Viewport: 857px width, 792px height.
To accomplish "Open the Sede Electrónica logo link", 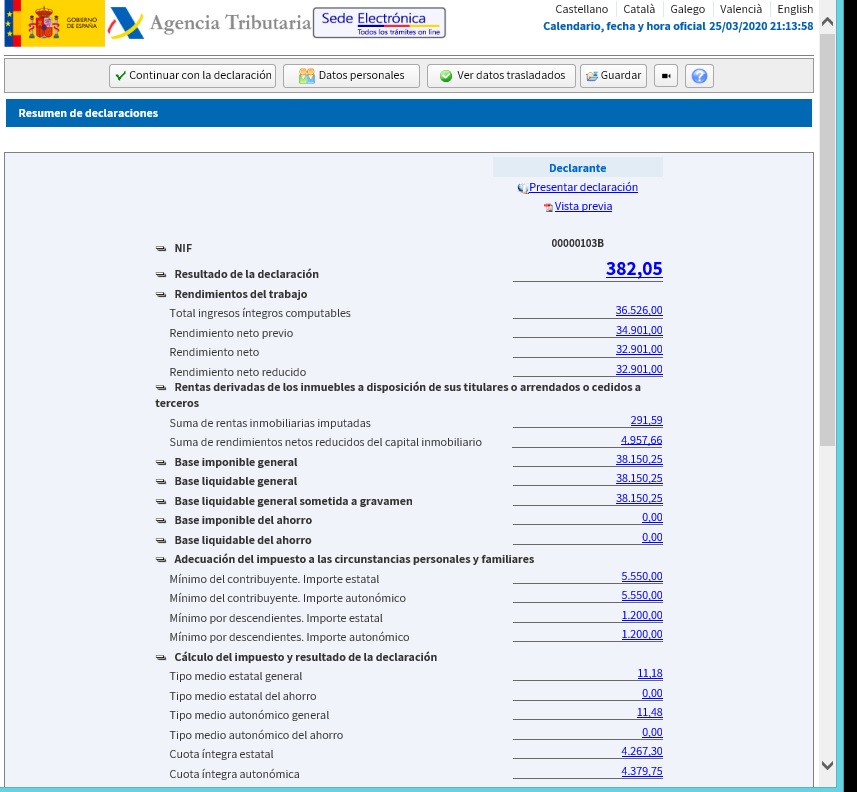I will point(379,23).
